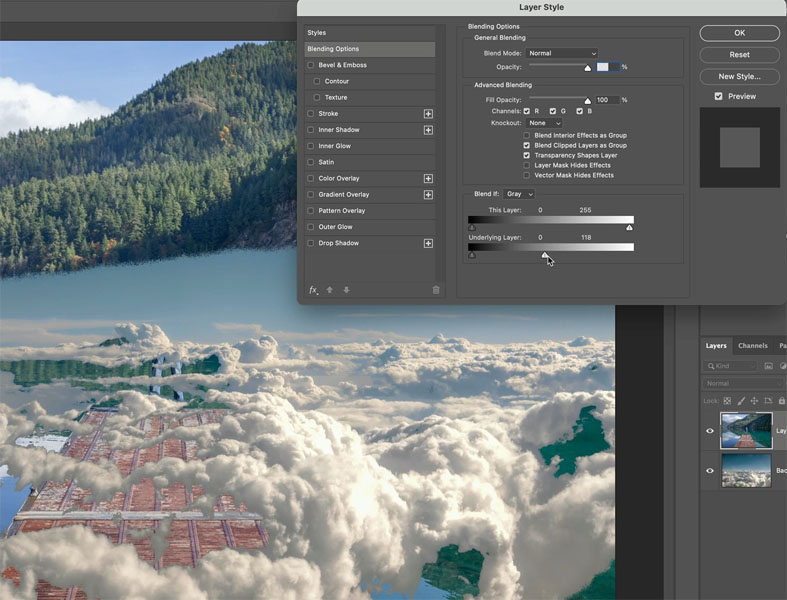This screenshot has height=600, width=787.
Task: Click the style preview swatch under Preview
Action: pyautogui.click(x=740, y=148)
